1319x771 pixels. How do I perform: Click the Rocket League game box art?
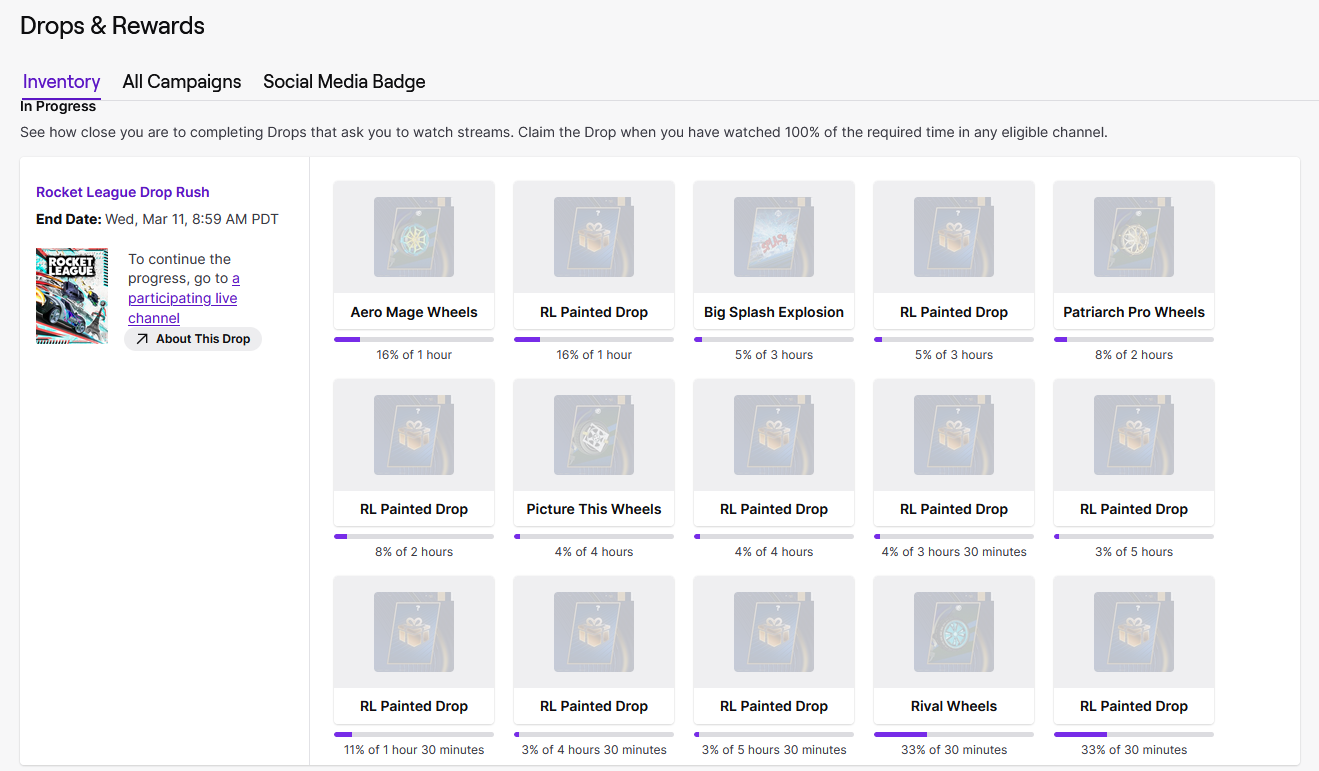(x=72, y=296)
